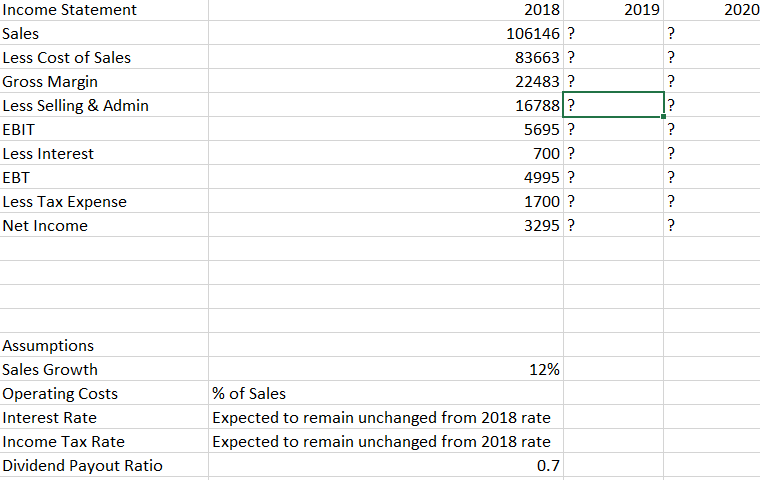This screenshot has height=480, width=760.
Task: Click the Income Statement header cell
Action: 104,10
